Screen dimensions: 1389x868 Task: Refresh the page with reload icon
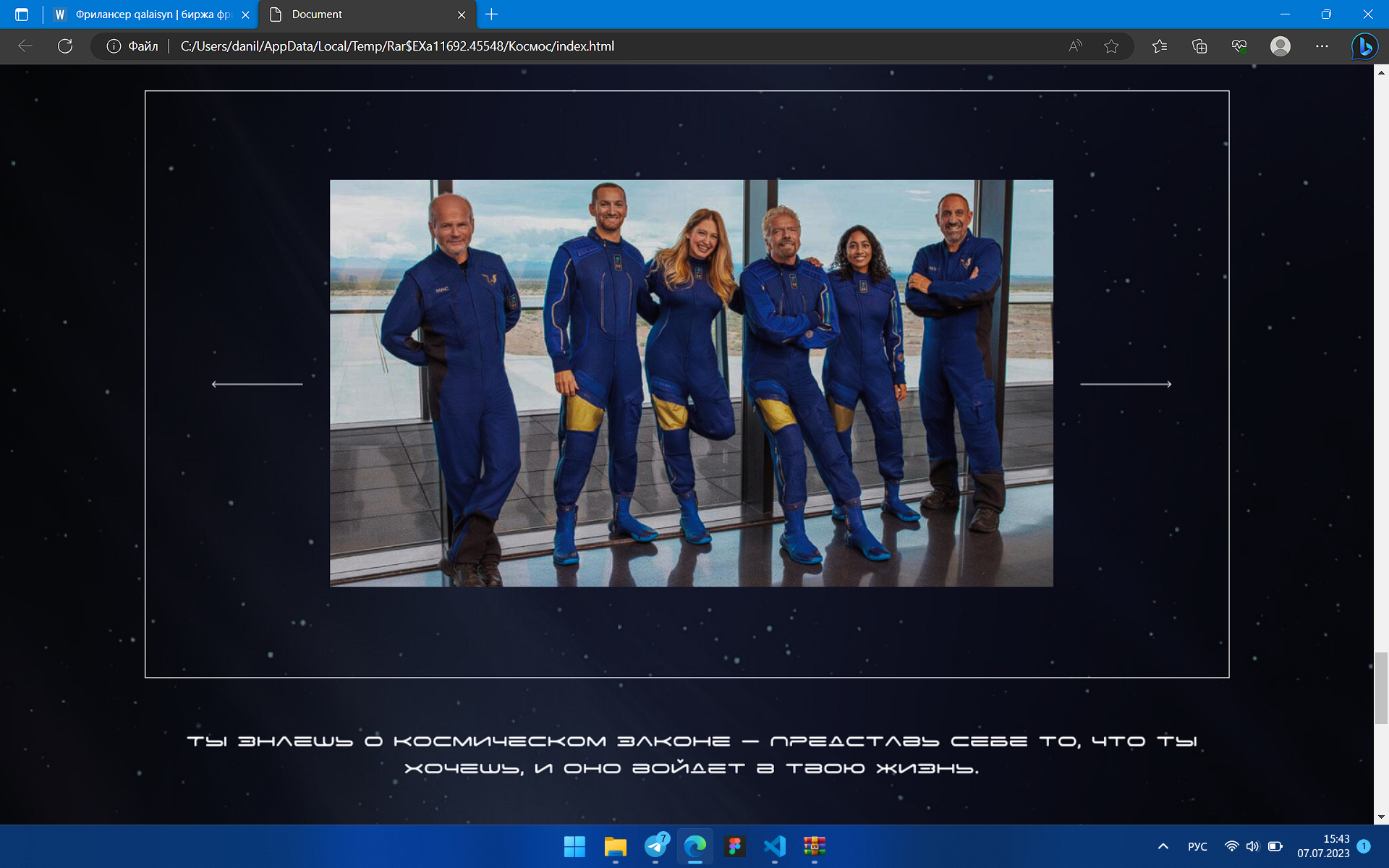click(x=65, y=46)
